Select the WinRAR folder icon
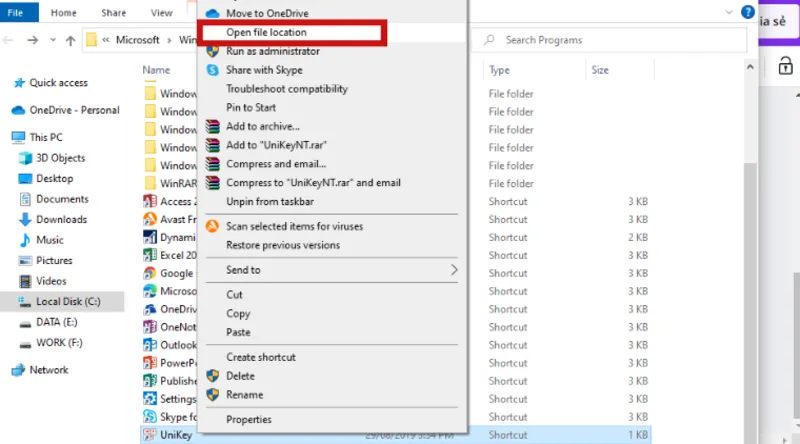 (150, 183)
